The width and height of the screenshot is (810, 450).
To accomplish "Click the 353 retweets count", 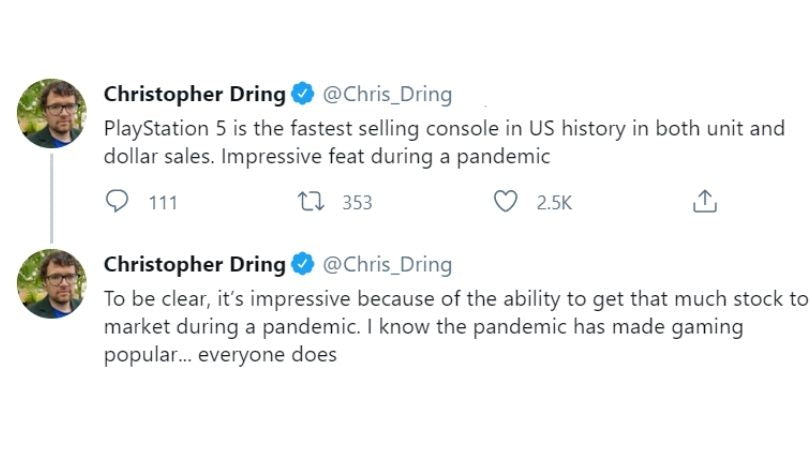I will 357,203.
